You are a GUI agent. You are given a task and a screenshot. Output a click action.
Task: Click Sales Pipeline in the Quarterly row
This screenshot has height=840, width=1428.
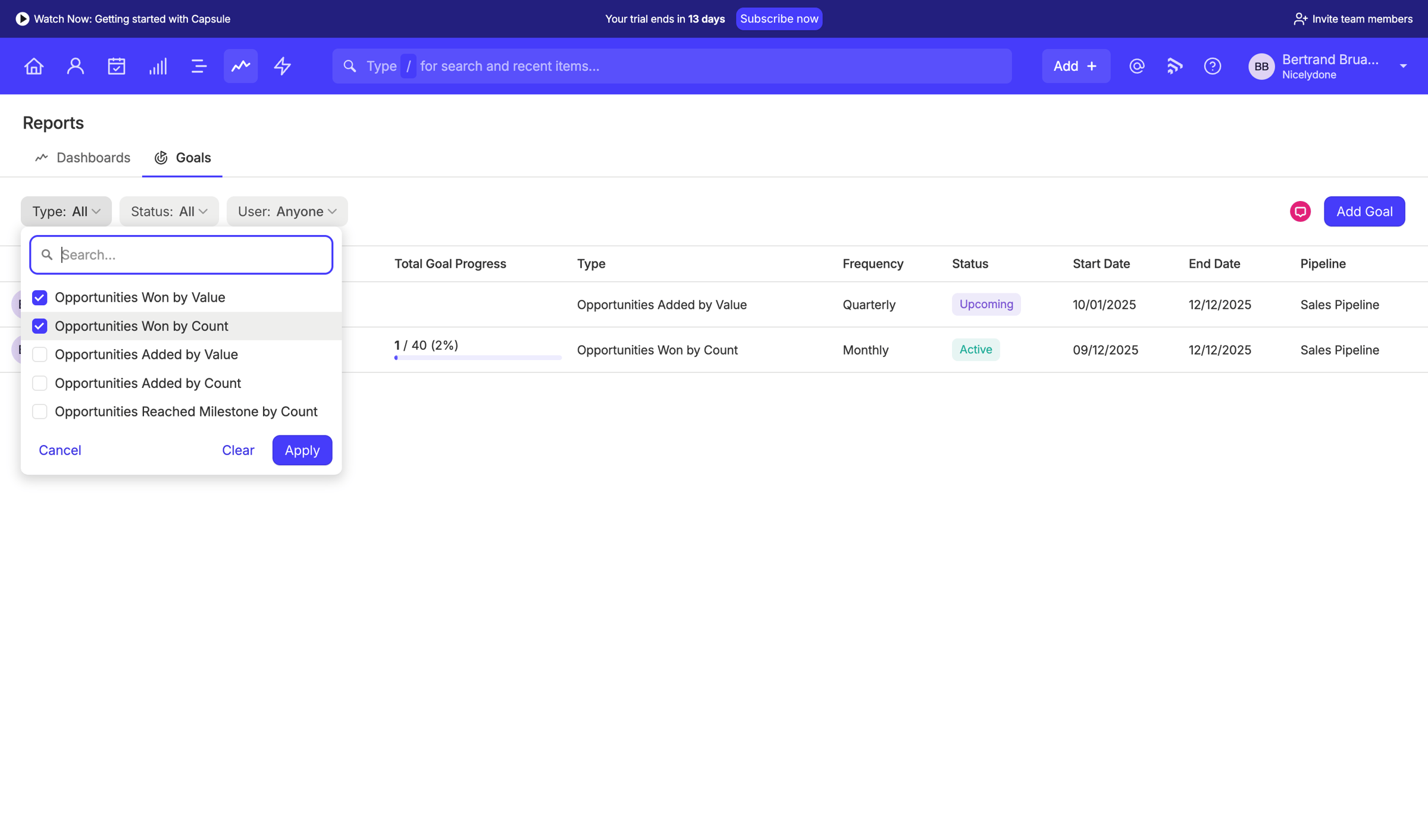1339,305
